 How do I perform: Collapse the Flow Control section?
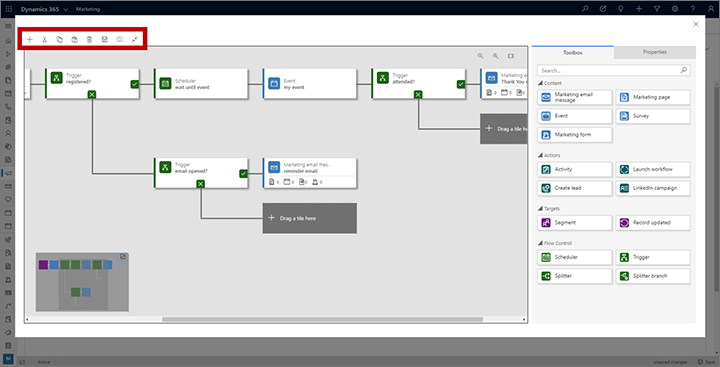pyautogui.click(x=540, y=243)
